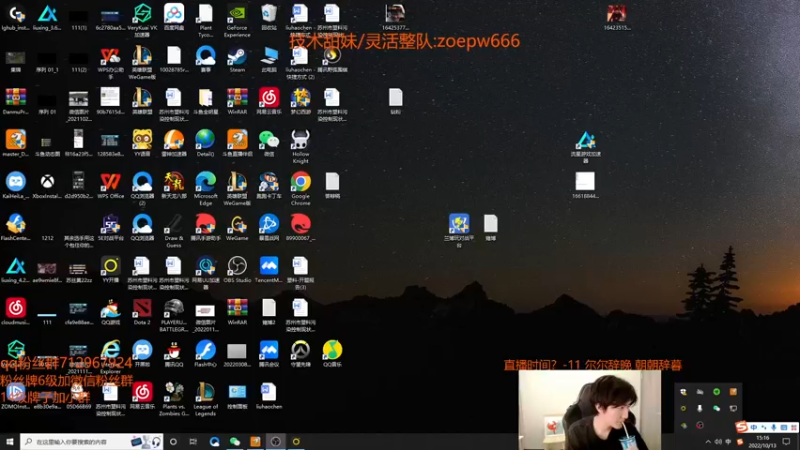Focus the taskbar search box
The image size is (800, 450).
pyautogui.click(x=92, y=441)
